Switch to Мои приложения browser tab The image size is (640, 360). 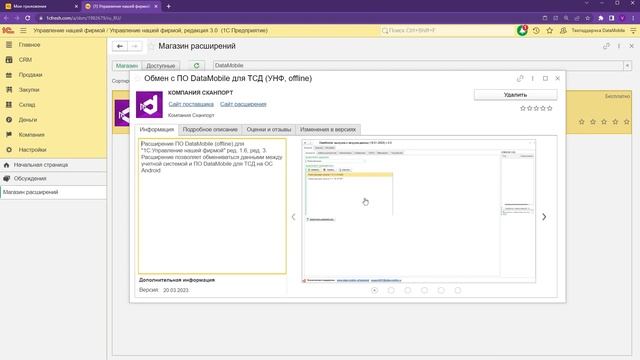[x=41, y=6]
